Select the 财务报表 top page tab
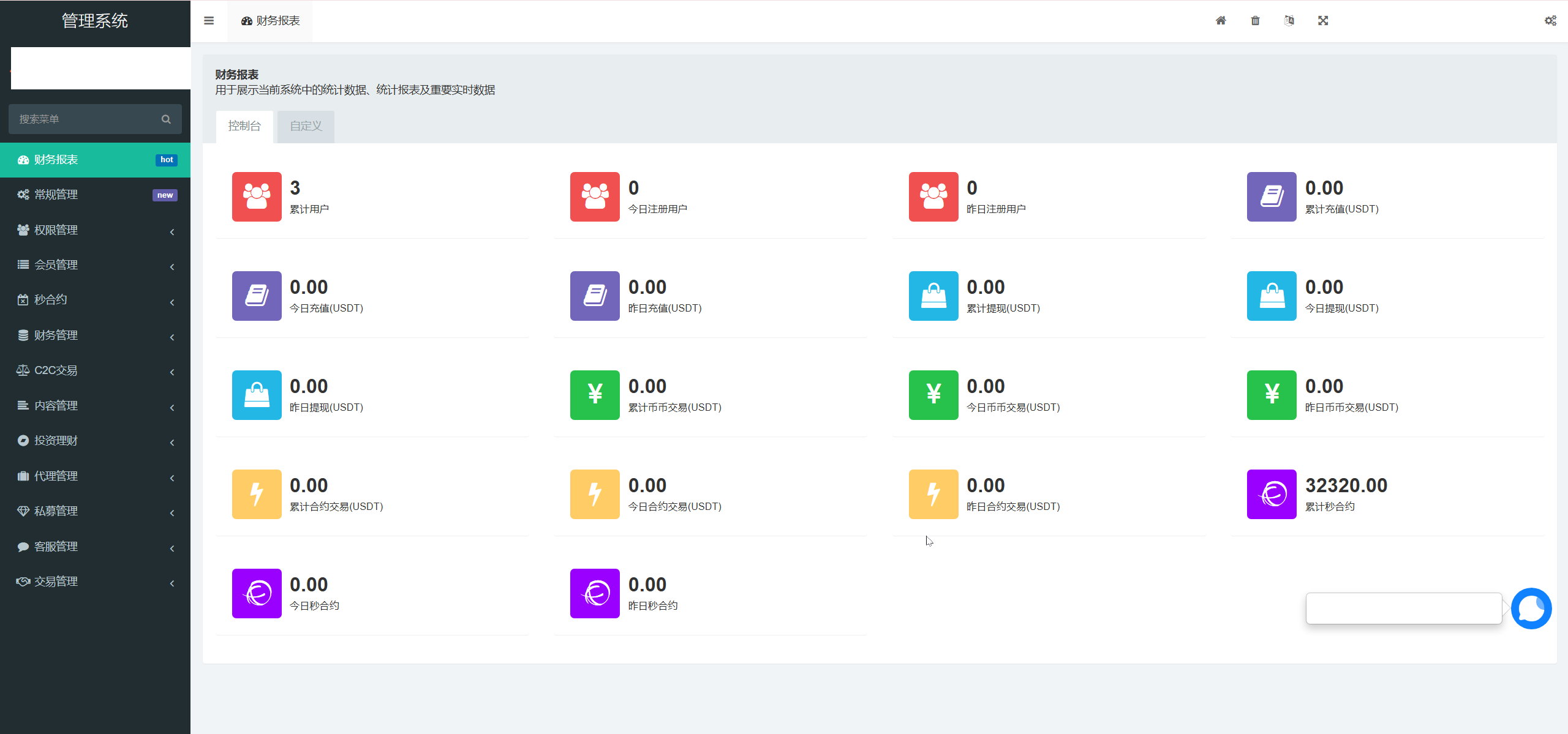Screen dimensions: 1568x734 click(270, 21)
